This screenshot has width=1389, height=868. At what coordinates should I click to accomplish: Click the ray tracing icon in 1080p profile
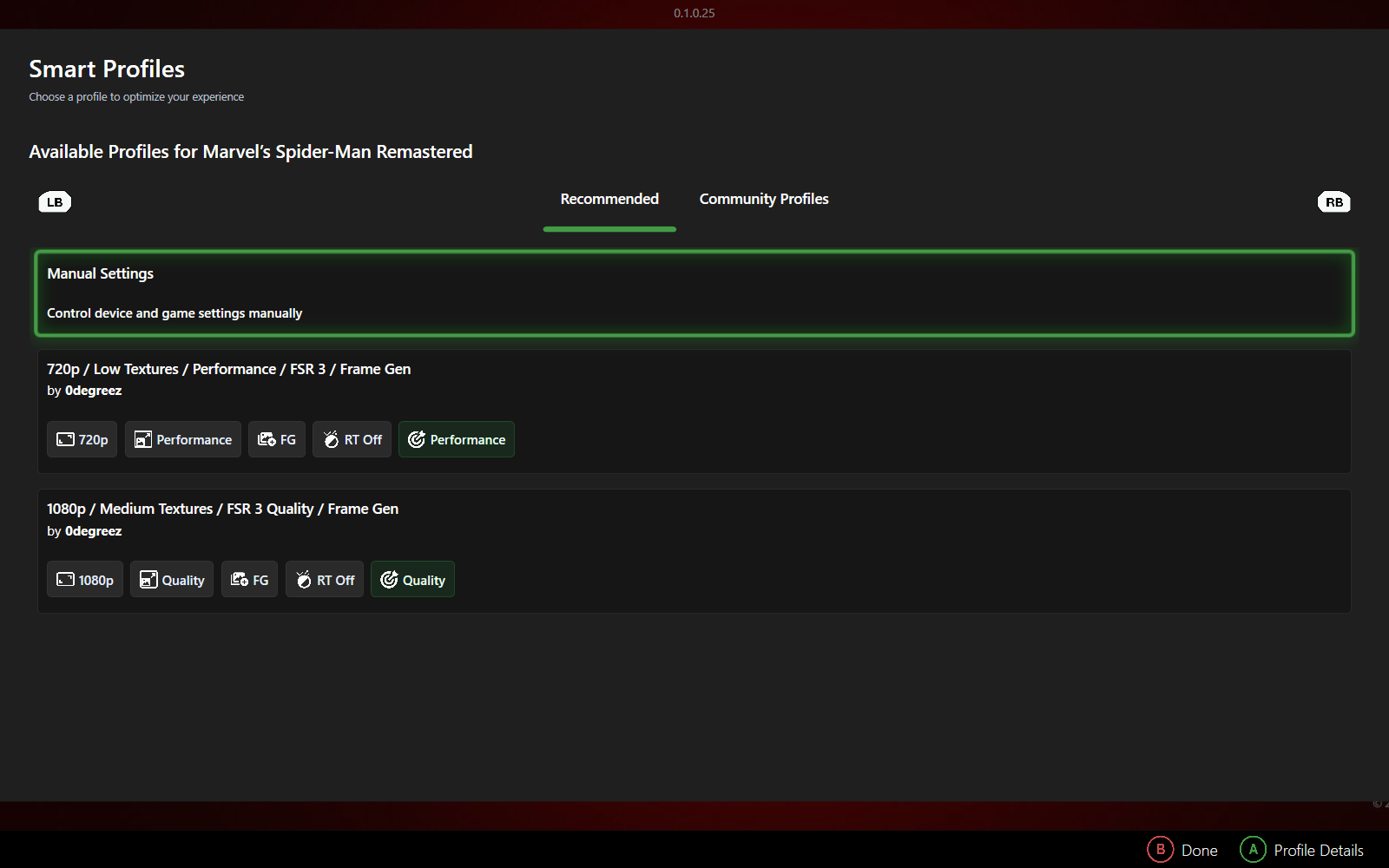[x=304, y=580]
